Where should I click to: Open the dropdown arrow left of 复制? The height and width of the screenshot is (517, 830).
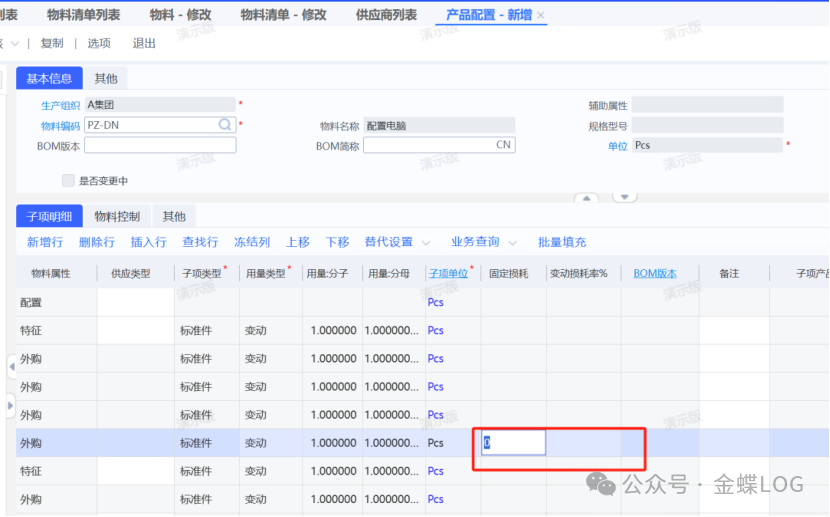(15, 44)
